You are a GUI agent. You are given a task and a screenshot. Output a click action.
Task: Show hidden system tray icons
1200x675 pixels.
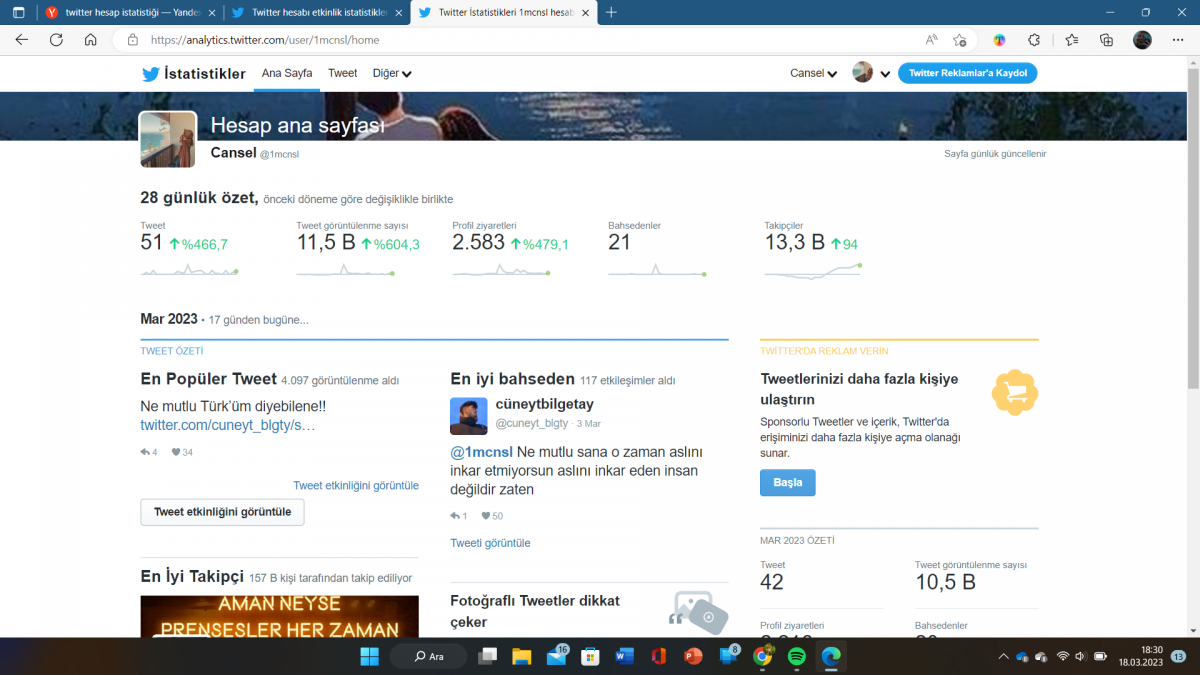tap(1003, 656)
